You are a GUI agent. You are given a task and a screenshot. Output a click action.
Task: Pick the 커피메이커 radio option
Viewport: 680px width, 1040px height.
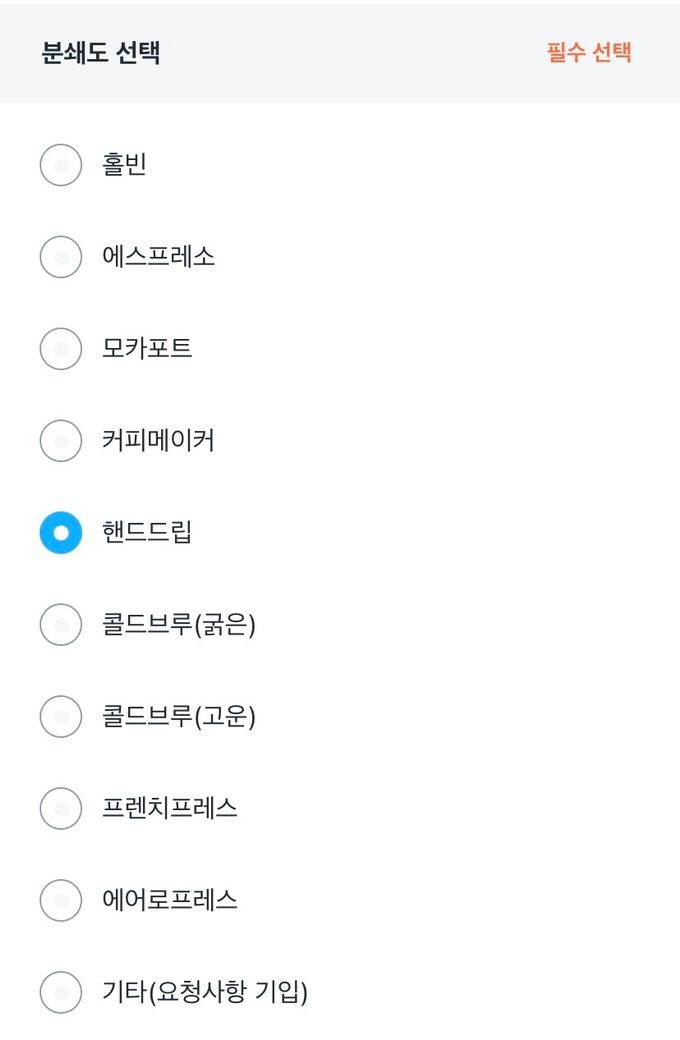[x=61, y=441]
